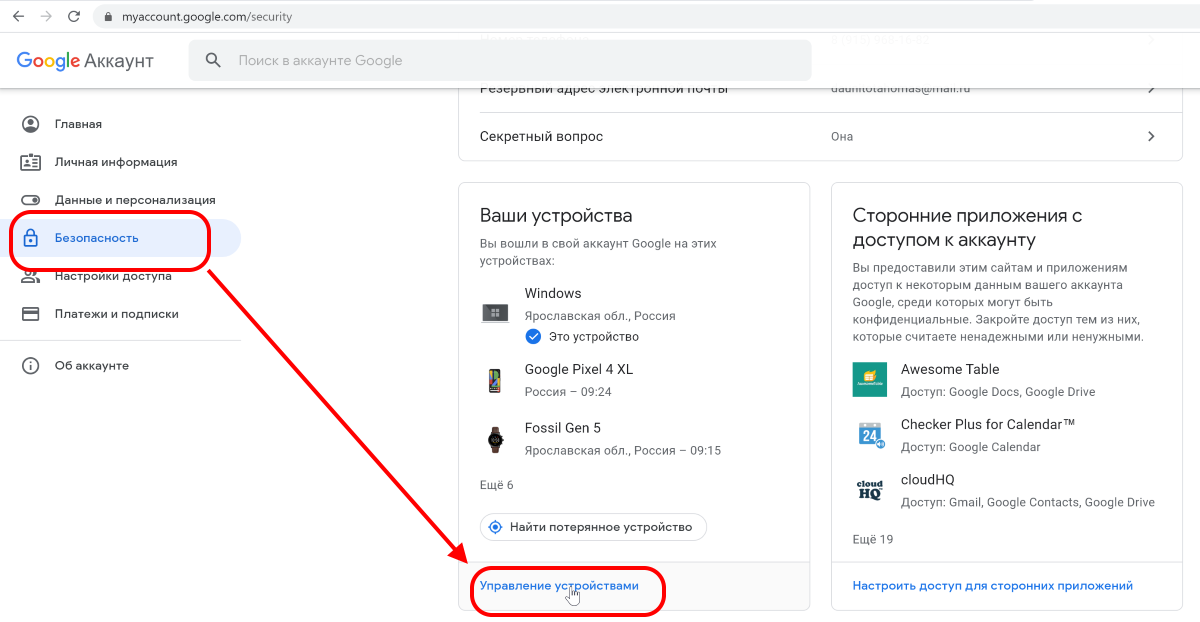Click the Сторонние приложения с доступом heading
This screenshot has height=622, width=1200.
(968, 228)
